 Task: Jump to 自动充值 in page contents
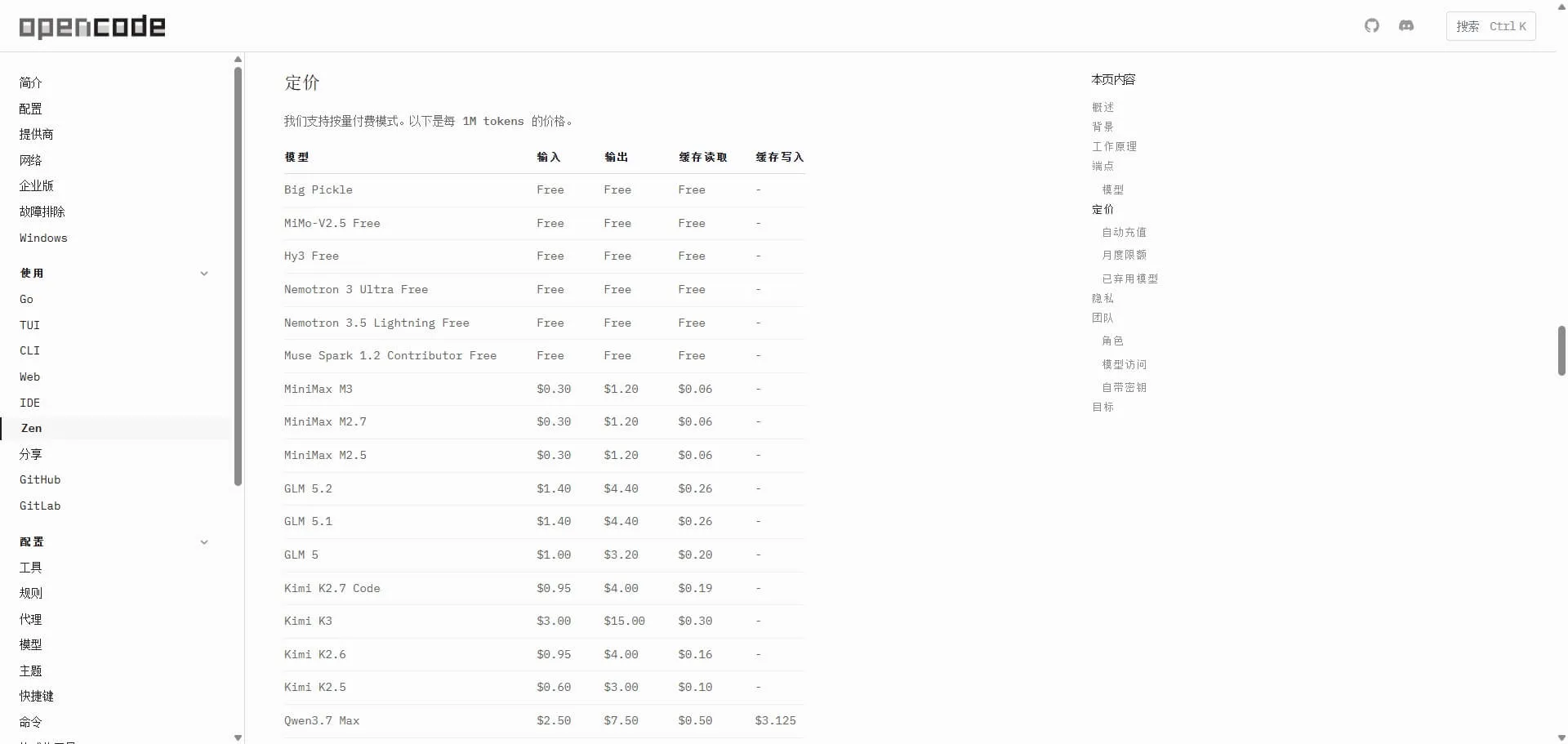tap(1125, 232)
